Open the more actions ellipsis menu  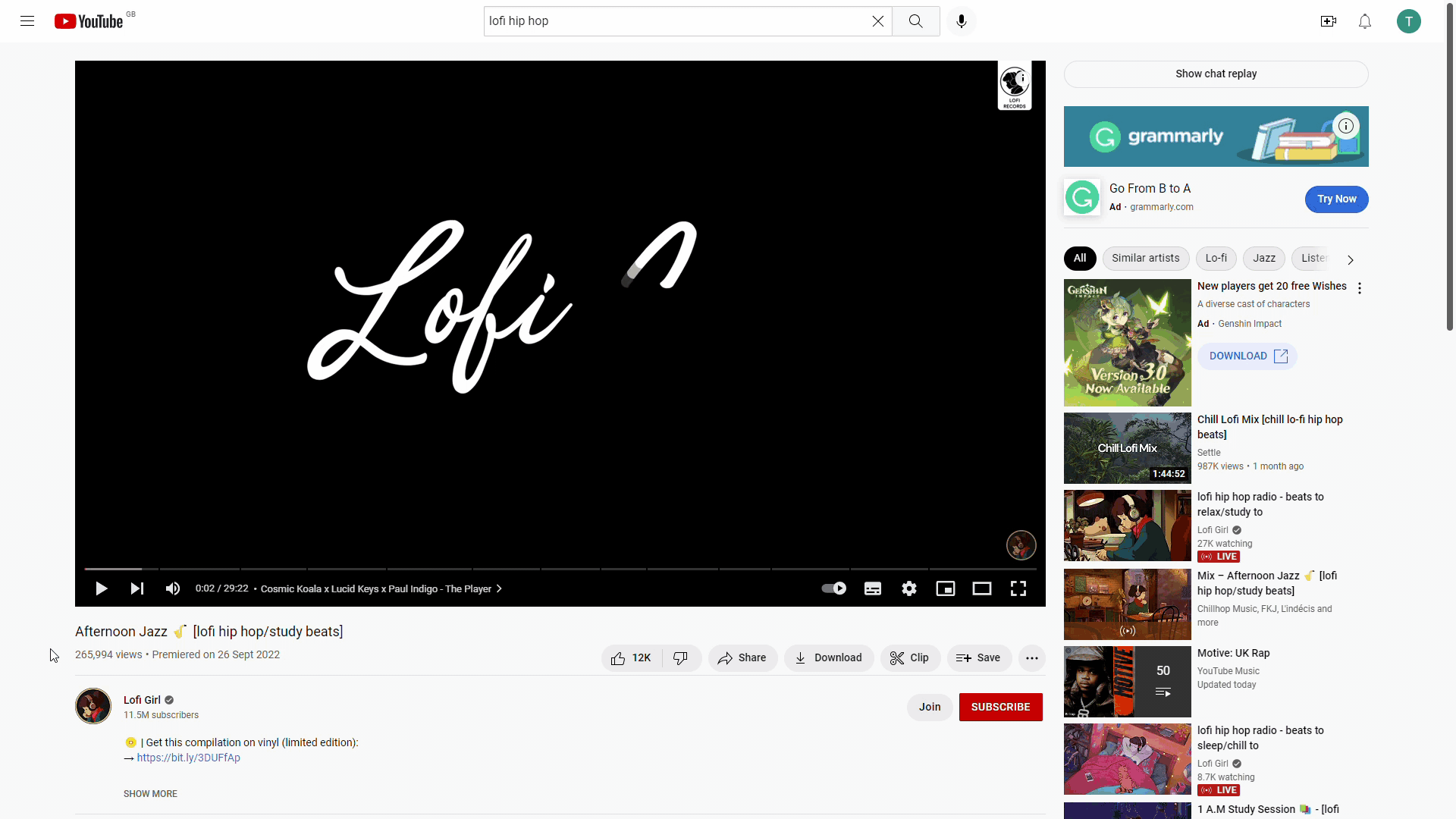coord(1031,658)
